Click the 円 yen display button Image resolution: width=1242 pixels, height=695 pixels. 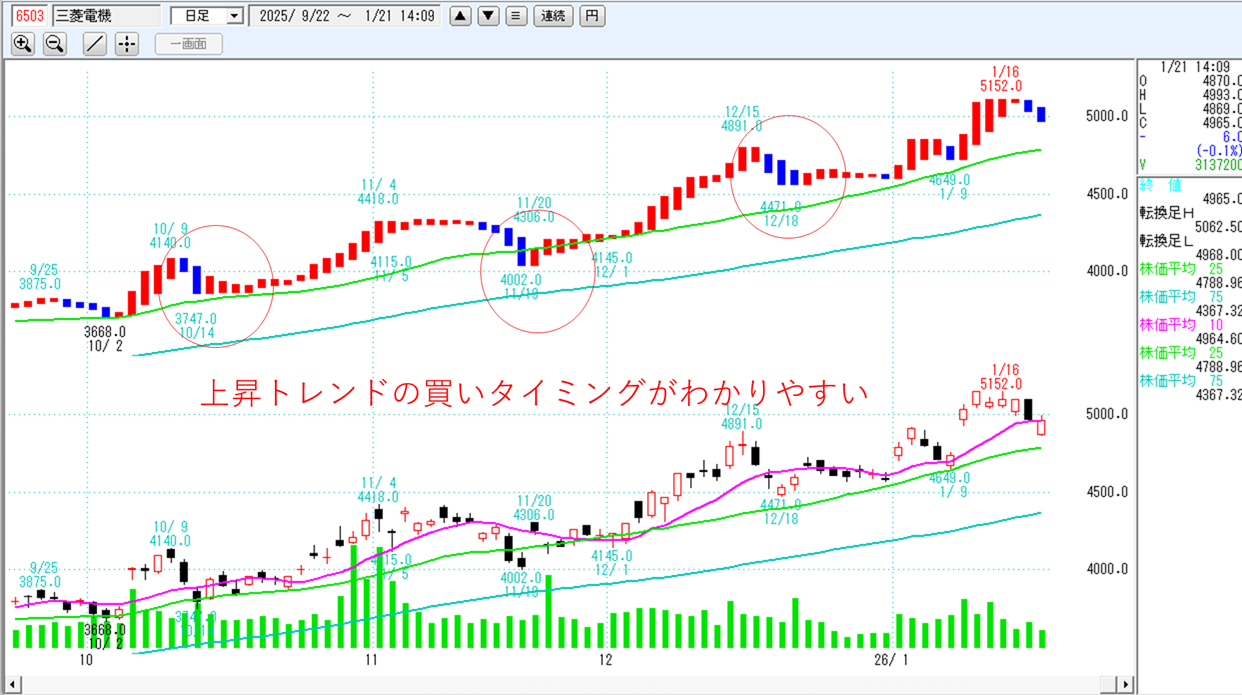(x=593, y=16)
